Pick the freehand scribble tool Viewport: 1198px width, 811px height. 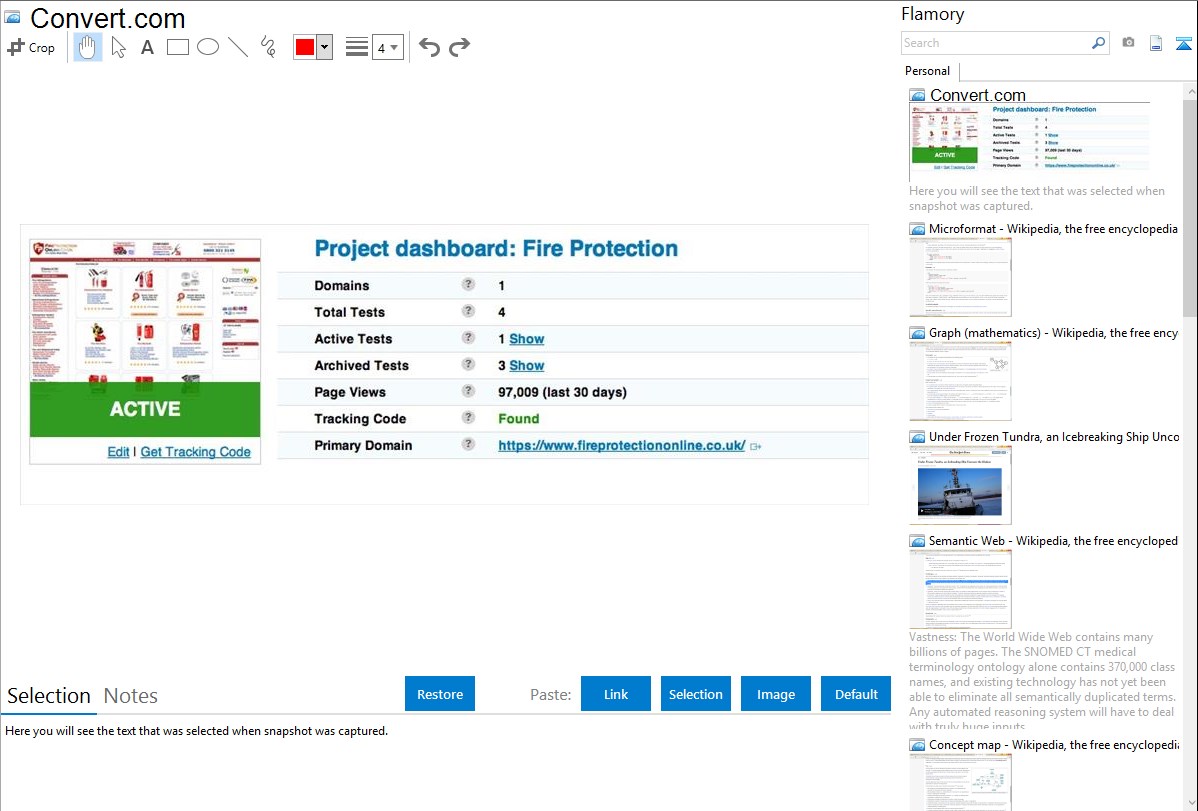click(268, 47)
